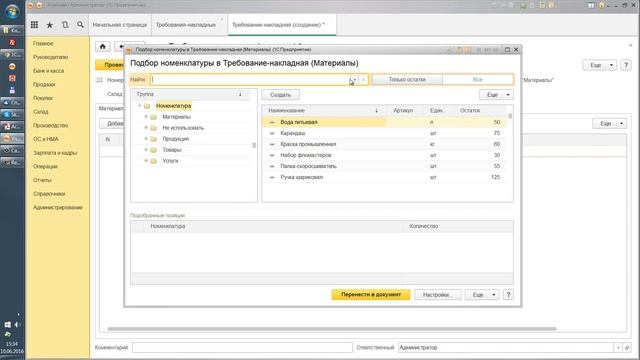Screen dimensions: 640x360
Task: Sort by the Наименование column arrow
Action: [x=376, y=111]
